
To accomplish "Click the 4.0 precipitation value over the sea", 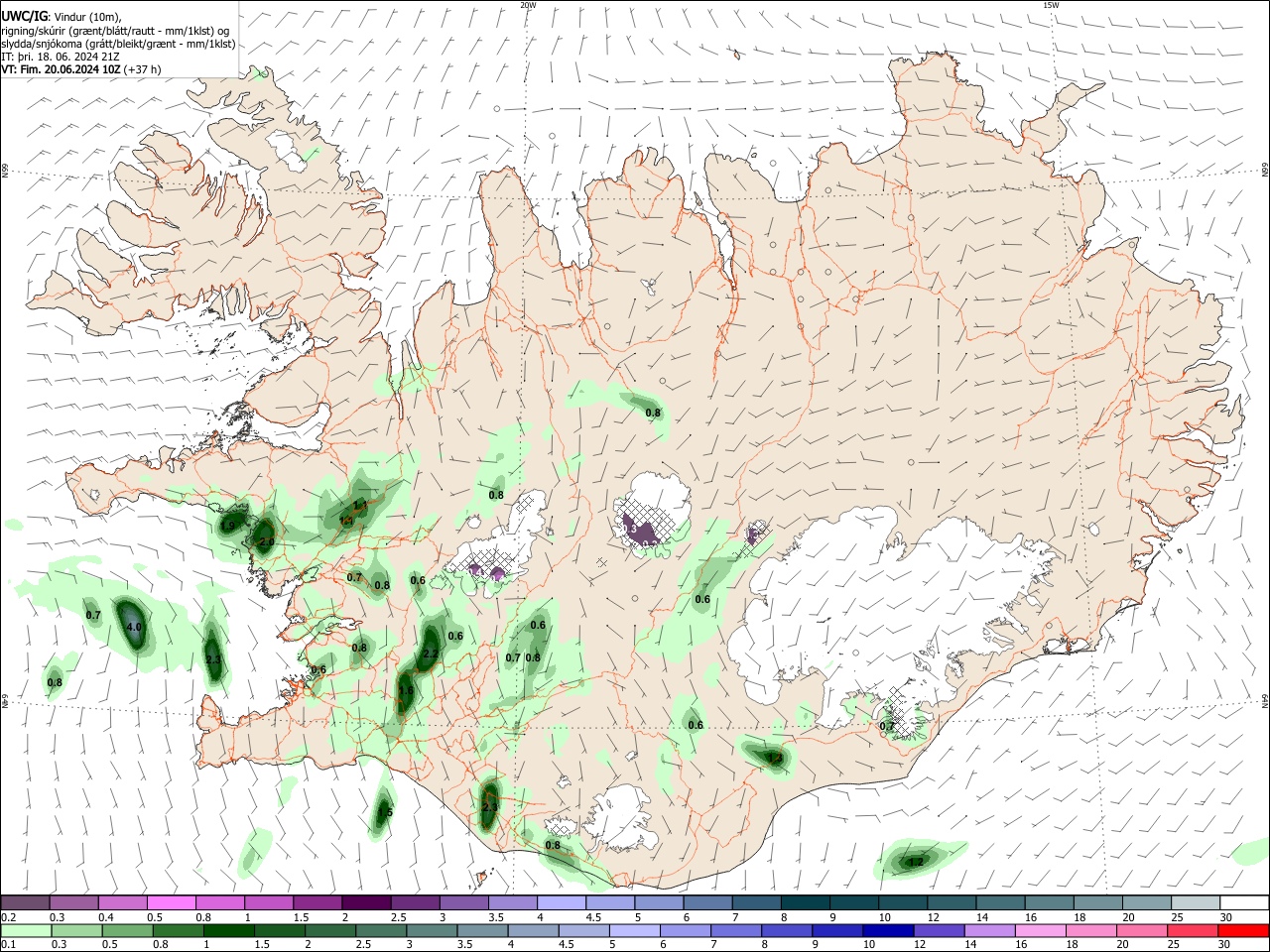I will tap(135, 628).
